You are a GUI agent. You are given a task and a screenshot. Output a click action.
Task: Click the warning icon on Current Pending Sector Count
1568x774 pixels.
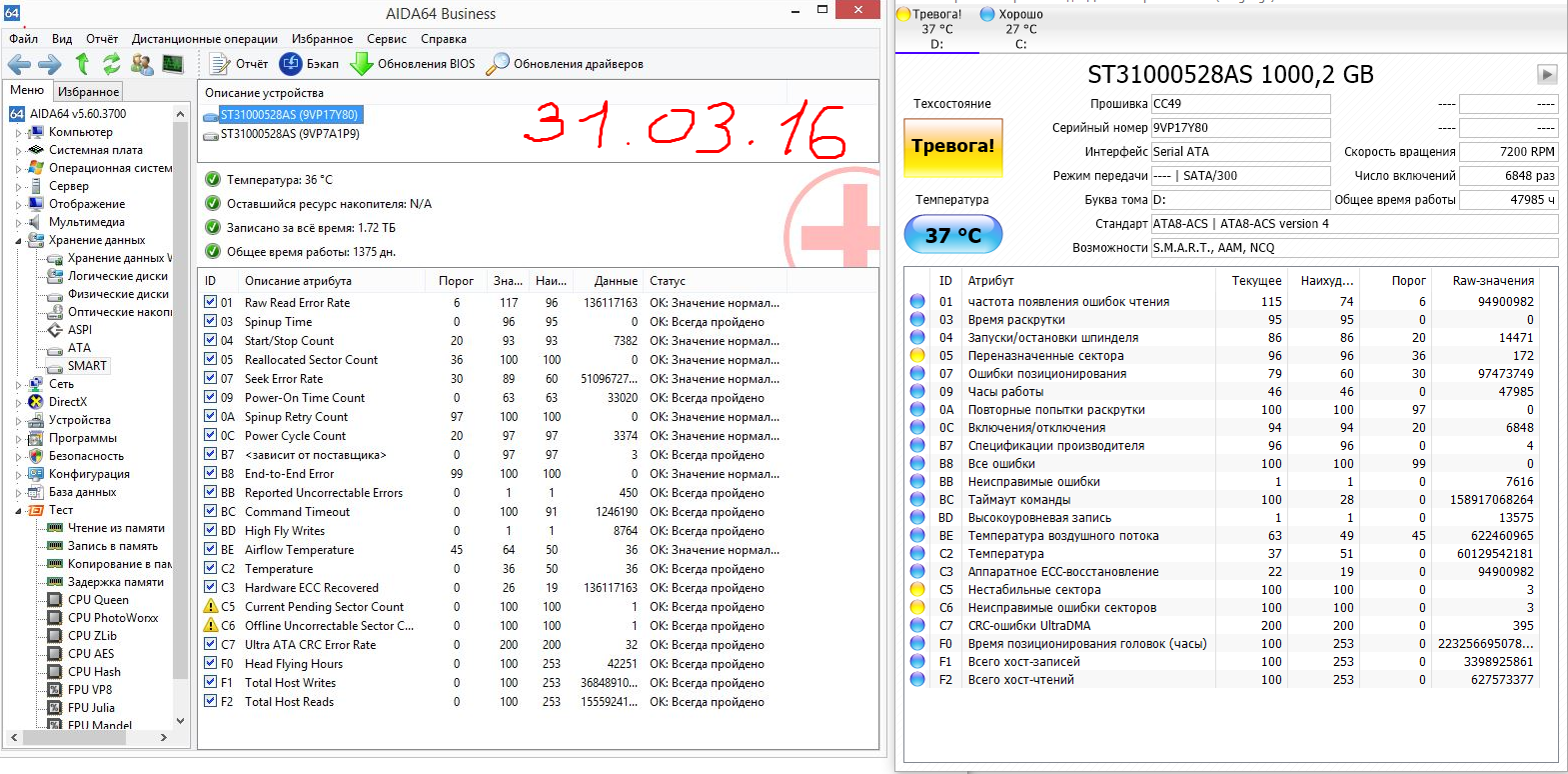pos(211,606)
